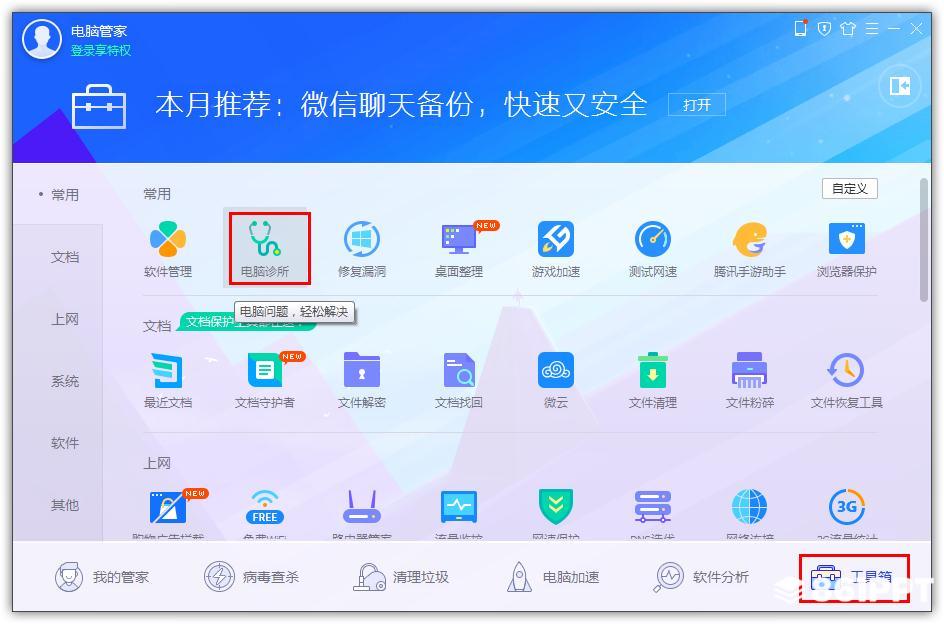Click the 打开 button in banner
Screen dimensions: 944x624
tap(697, 105)
